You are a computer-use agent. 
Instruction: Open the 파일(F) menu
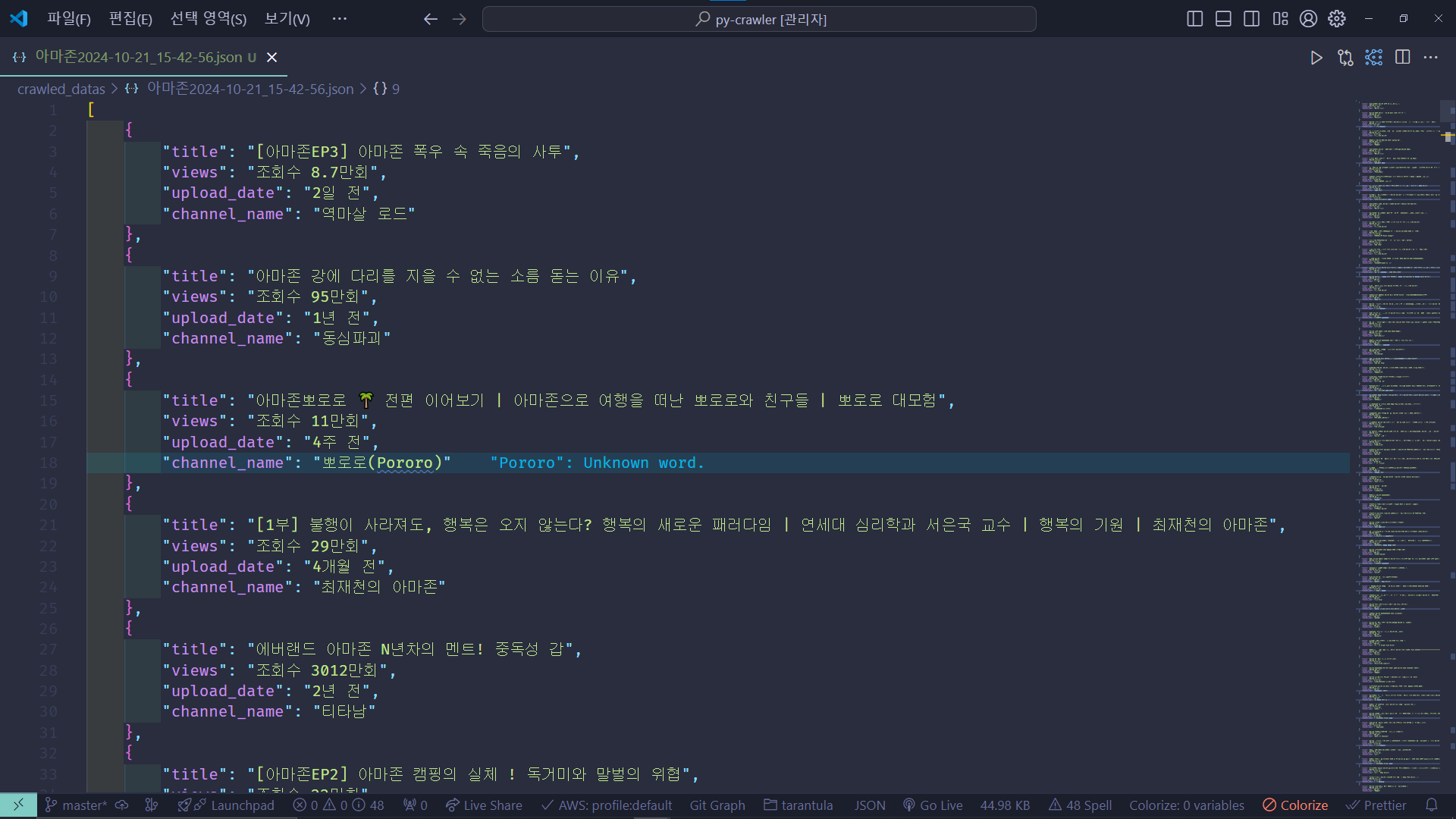coord(68,19)
